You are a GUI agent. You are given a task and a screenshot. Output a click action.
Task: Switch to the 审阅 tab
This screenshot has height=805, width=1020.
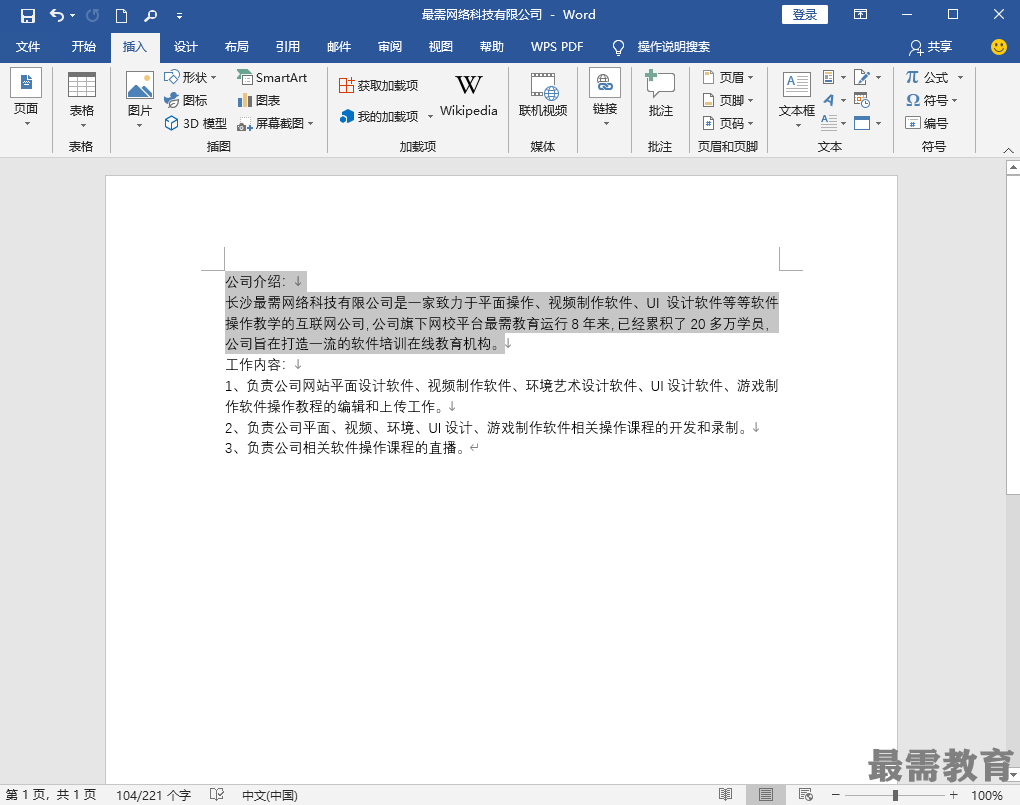pyautogui.click(x=390, y=47)
